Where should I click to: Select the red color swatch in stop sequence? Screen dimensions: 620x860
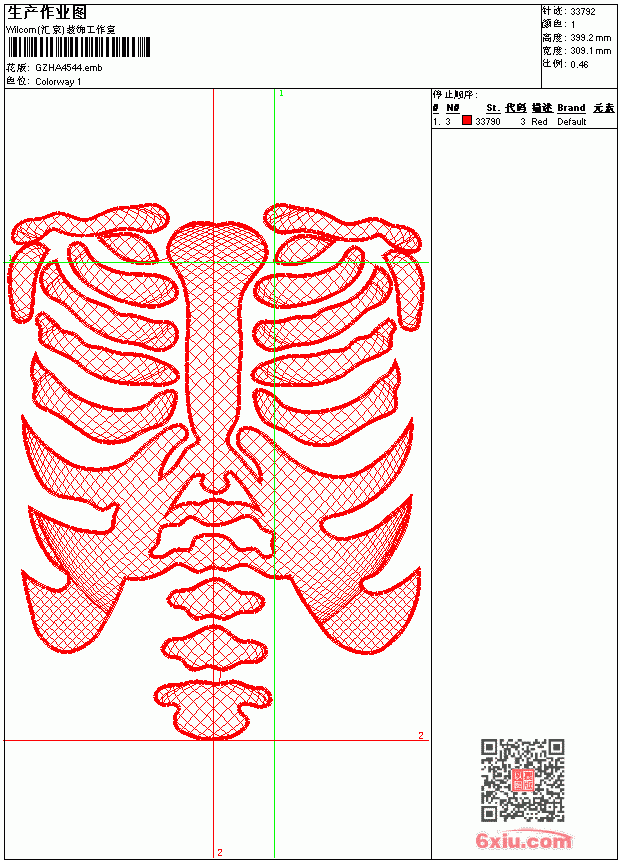(466, 121)
